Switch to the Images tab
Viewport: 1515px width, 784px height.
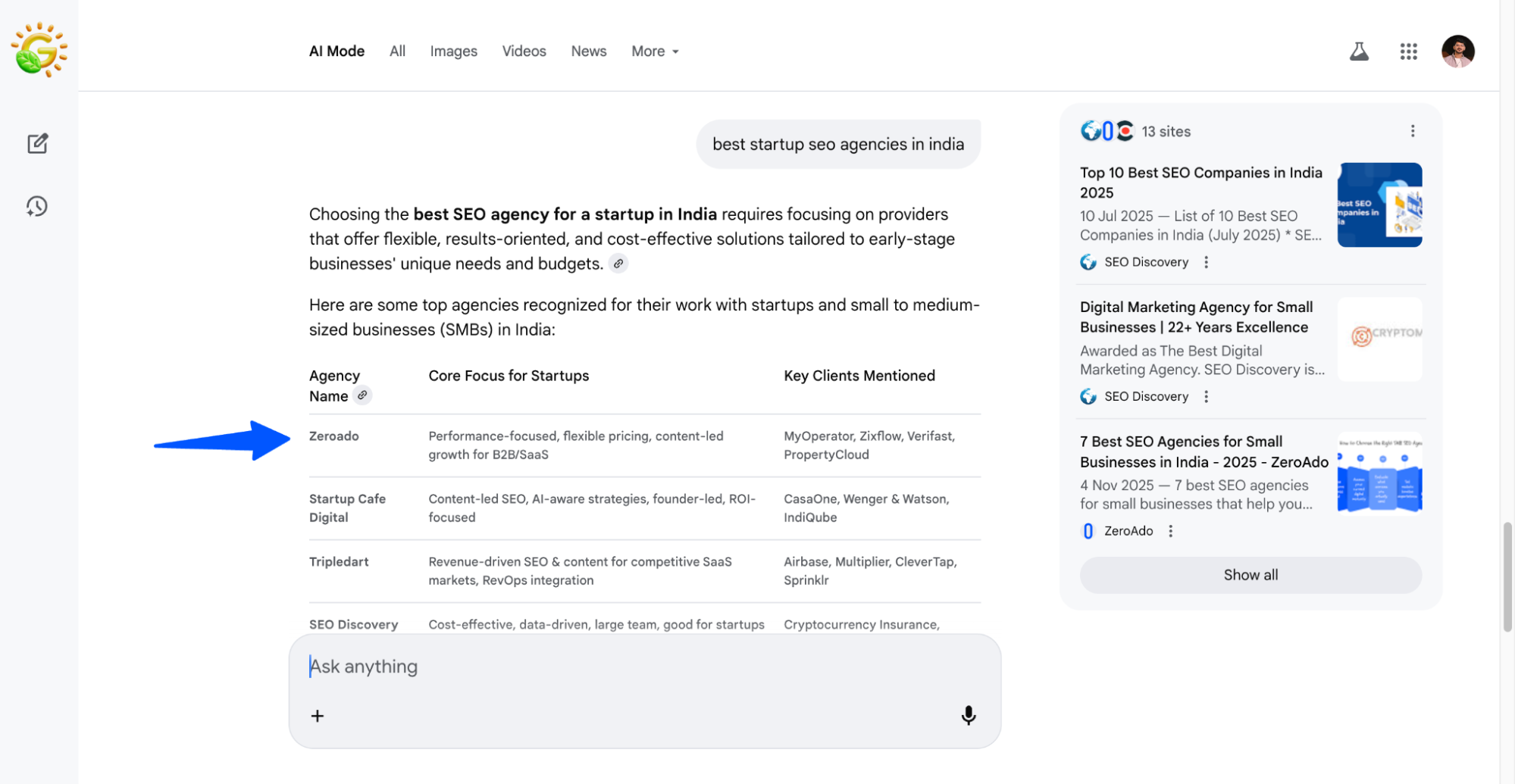coord(453,51)
